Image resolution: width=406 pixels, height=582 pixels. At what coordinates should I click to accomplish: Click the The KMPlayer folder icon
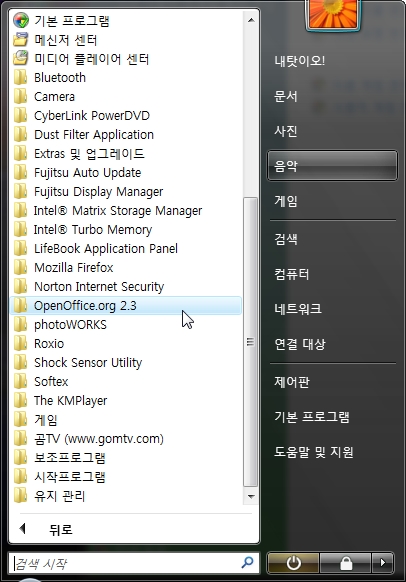[x=21, y=400]
